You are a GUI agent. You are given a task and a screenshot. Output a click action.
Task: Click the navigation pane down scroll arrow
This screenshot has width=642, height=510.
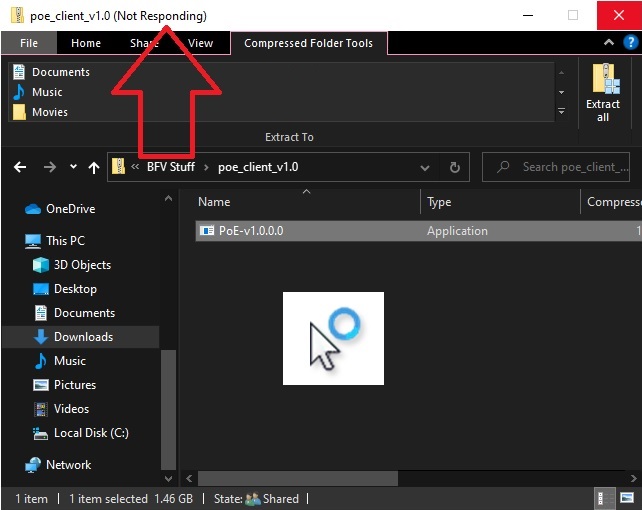[x=168, y=478]
